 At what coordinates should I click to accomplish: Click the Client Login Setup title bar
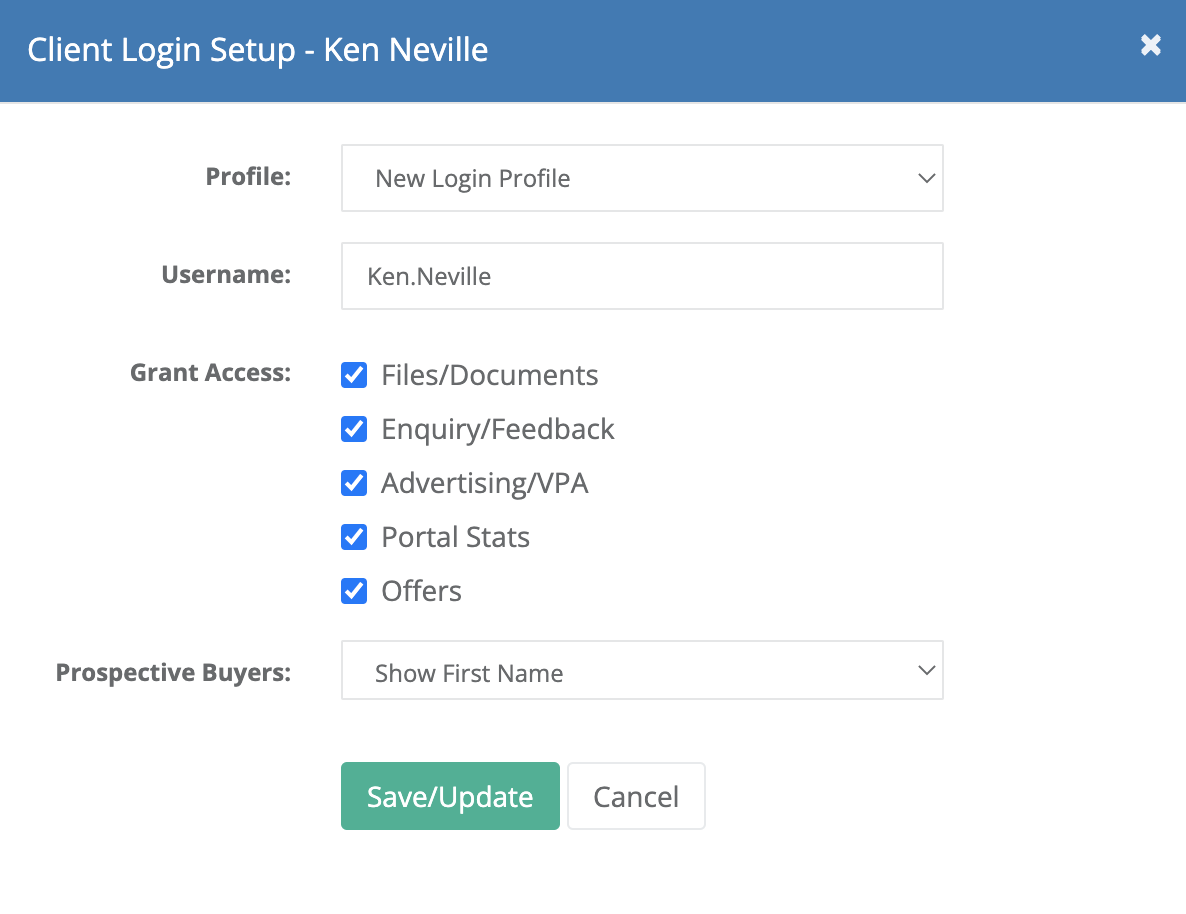pyautogui.click(x=257, y=49)
